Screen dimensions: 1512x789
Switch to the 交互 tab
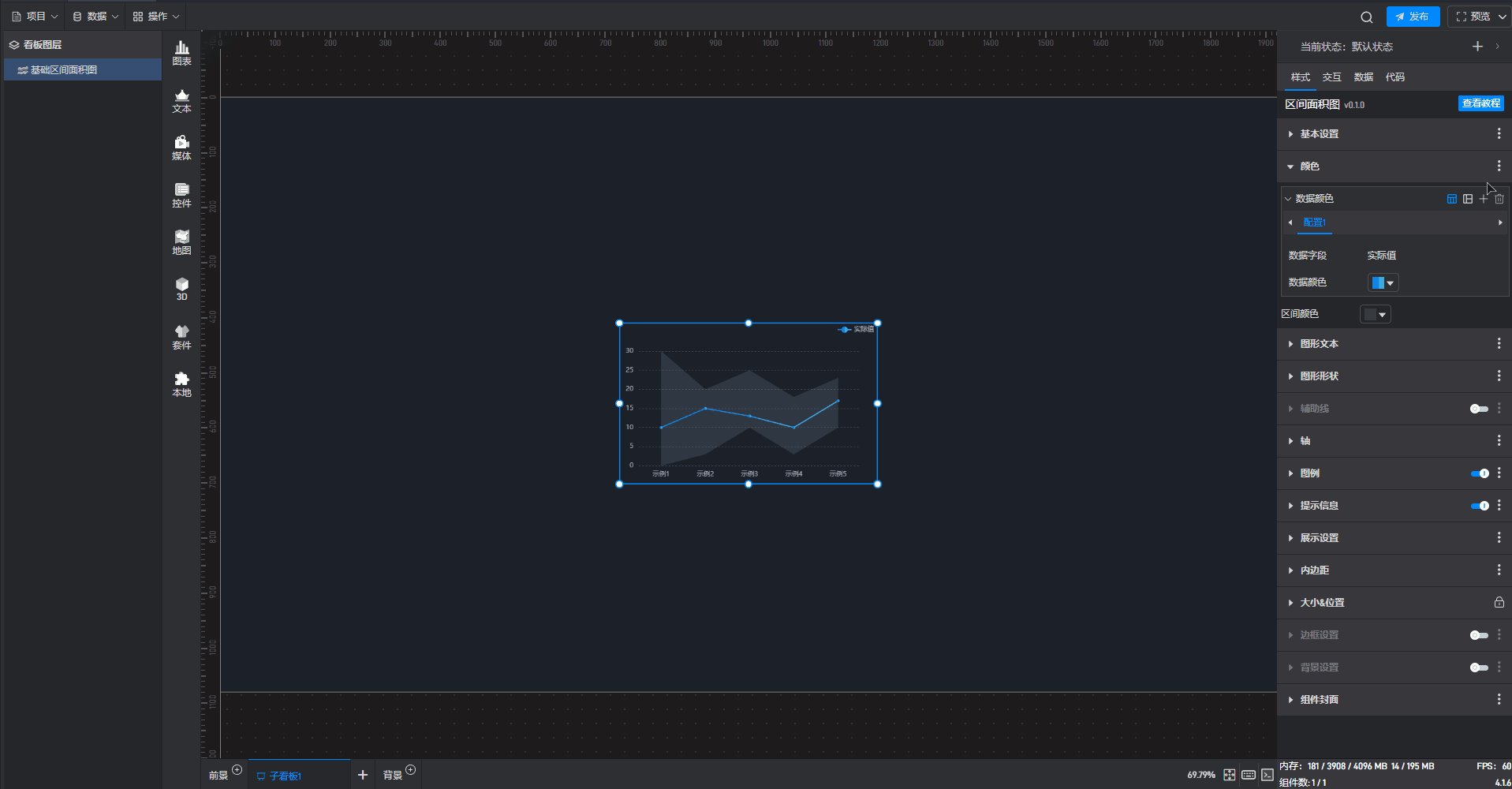coord(1331,77)
